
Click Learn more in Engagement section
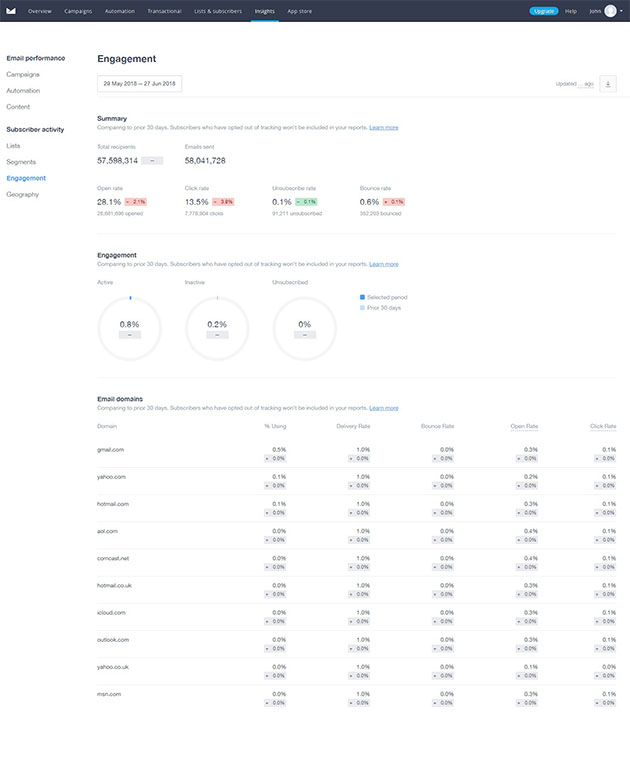[384, 264]
